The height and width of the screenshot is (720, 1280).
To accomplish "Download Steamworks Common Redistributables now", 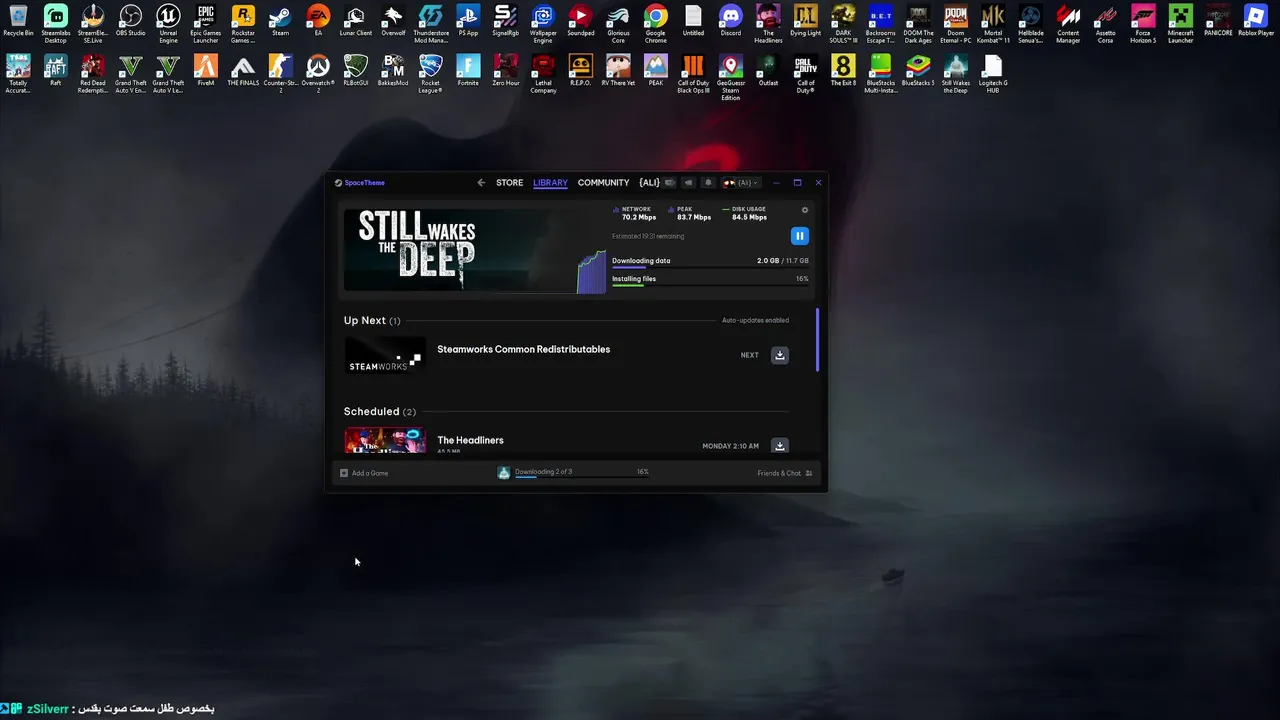I will [780, 355].
